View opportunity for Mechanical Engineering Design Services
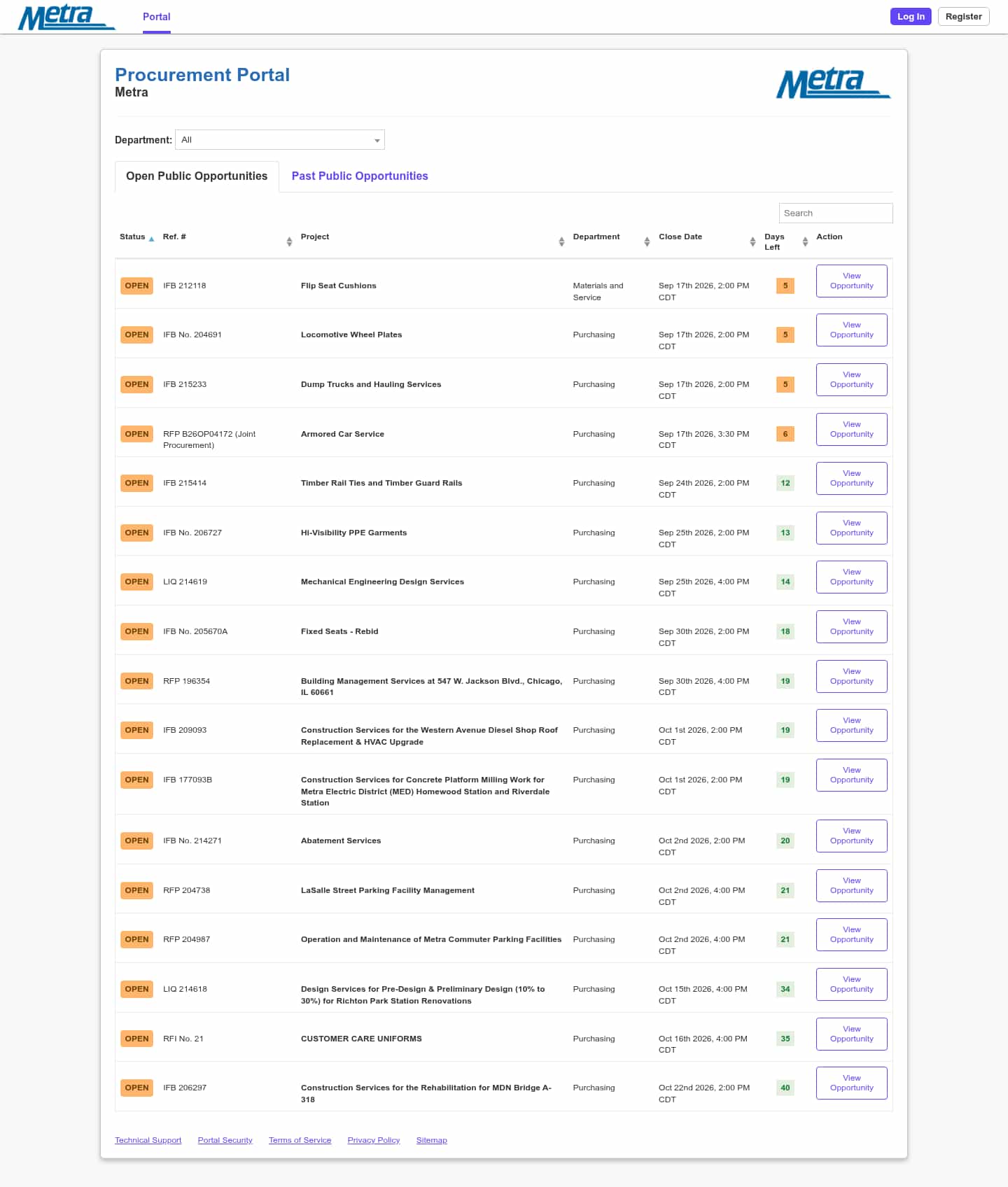 click(852, 577)
